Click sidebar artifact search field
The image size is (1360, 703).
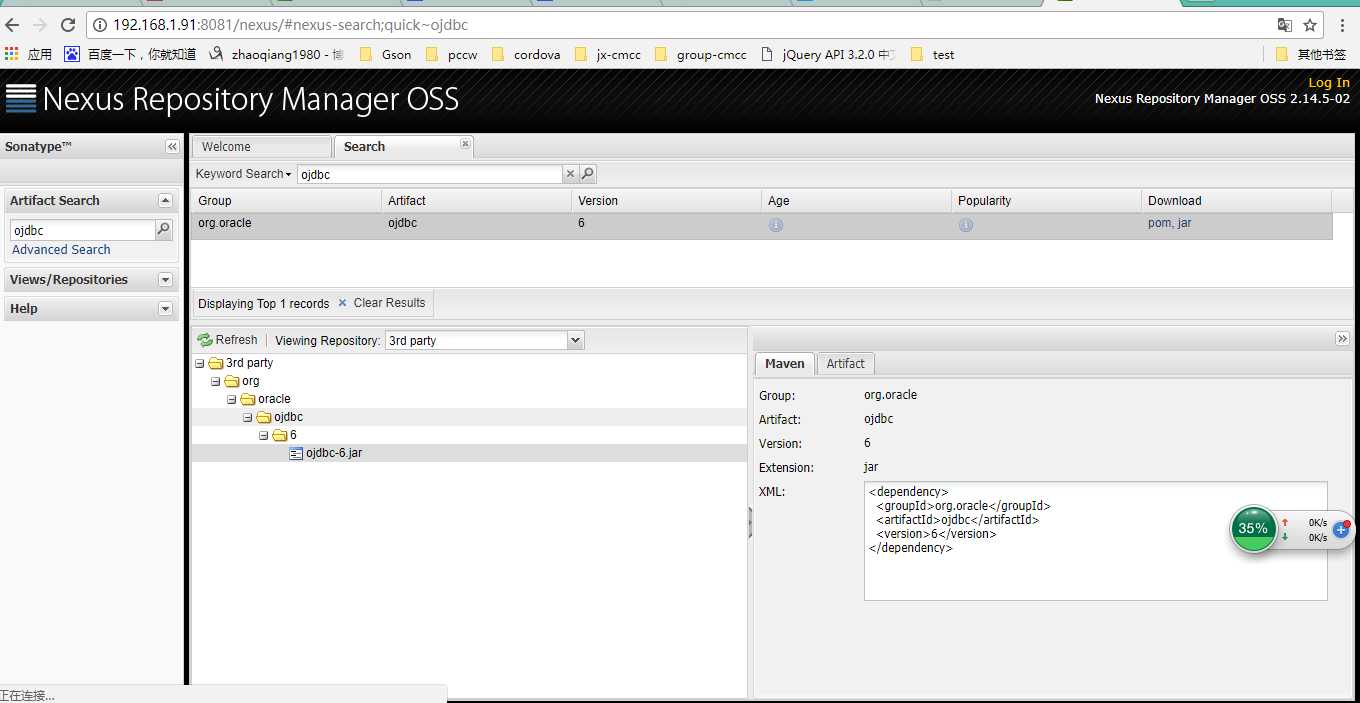click(x=83, y=230)
